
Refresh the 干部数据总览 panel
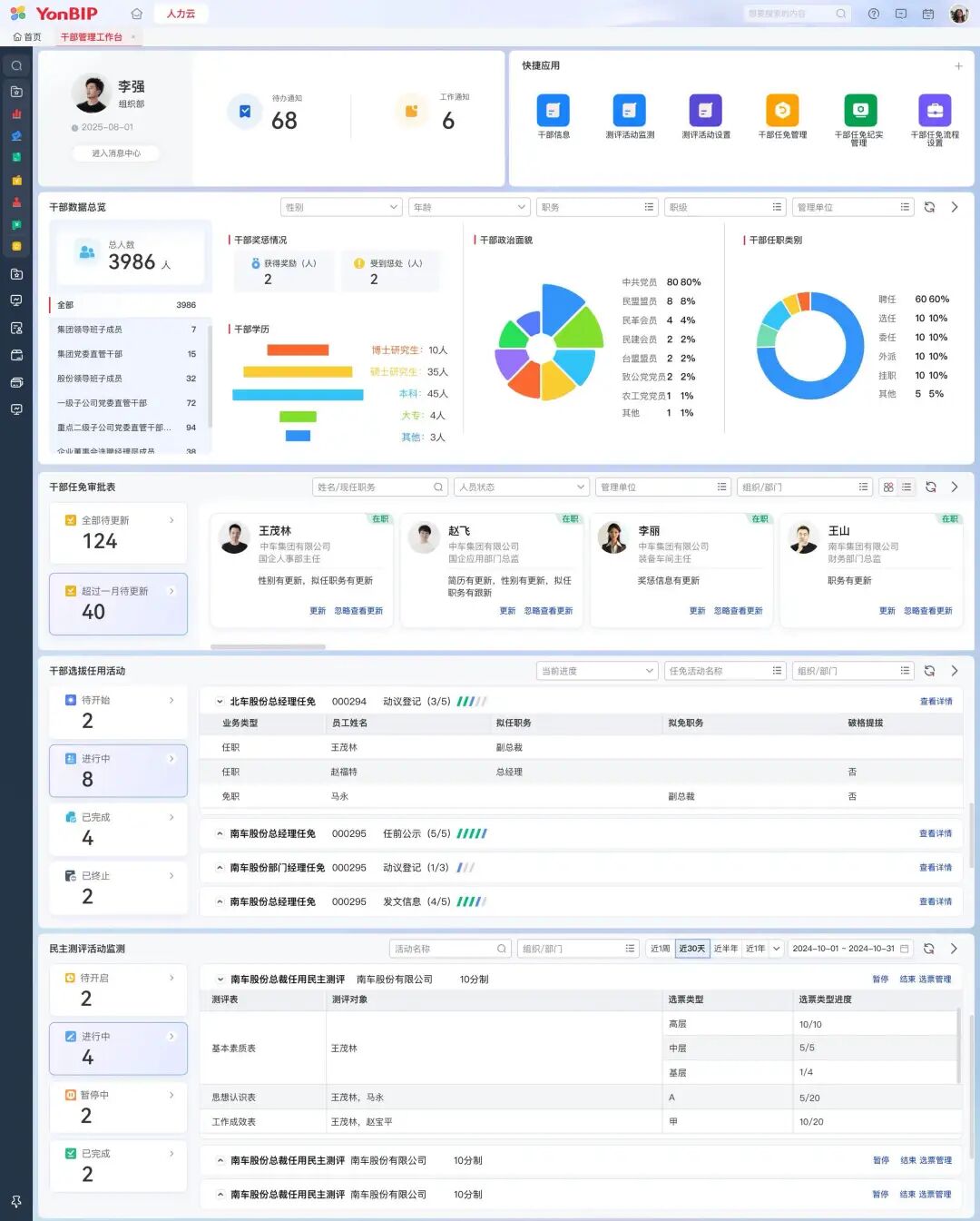pos(929,207)
